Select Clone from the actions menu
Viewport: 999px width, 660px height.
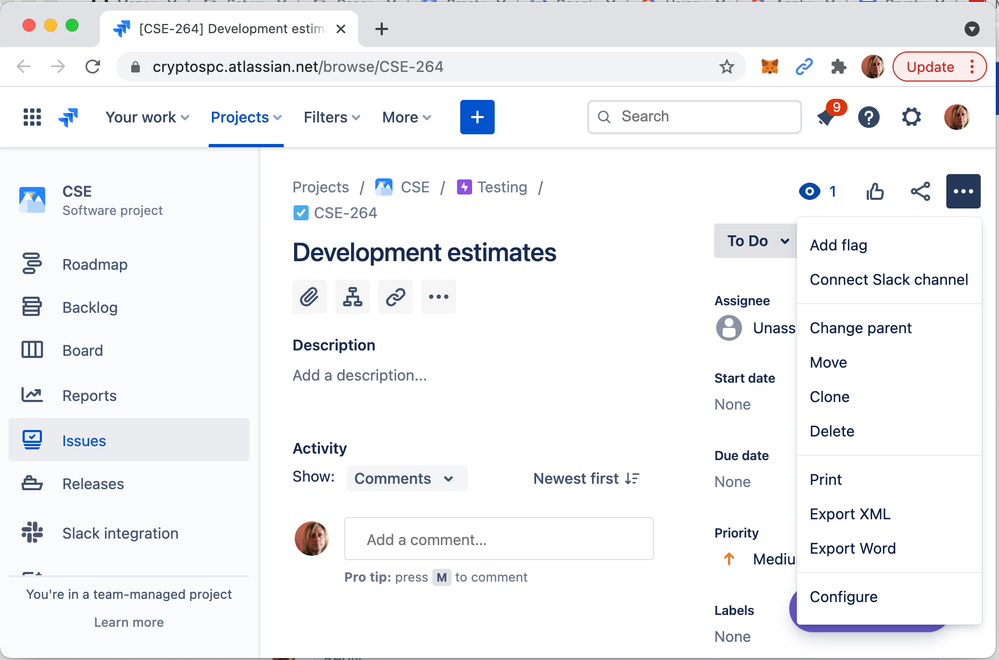point(829,397)
